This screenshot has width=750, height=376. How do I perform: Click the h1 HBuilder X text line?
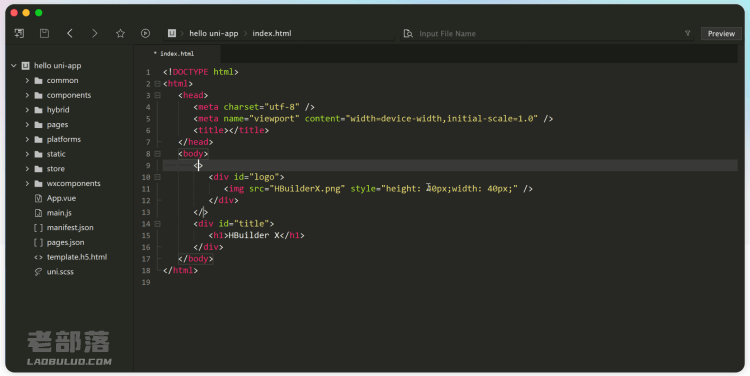coord(256,235)
